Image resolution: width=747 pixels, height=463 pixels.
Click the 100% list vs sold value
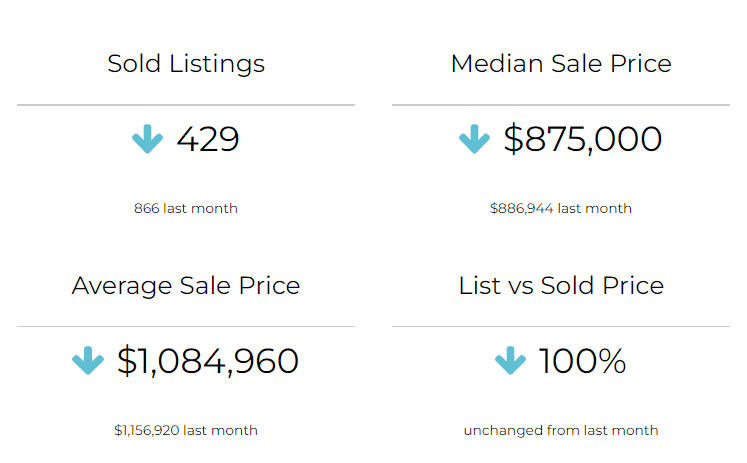583,361
